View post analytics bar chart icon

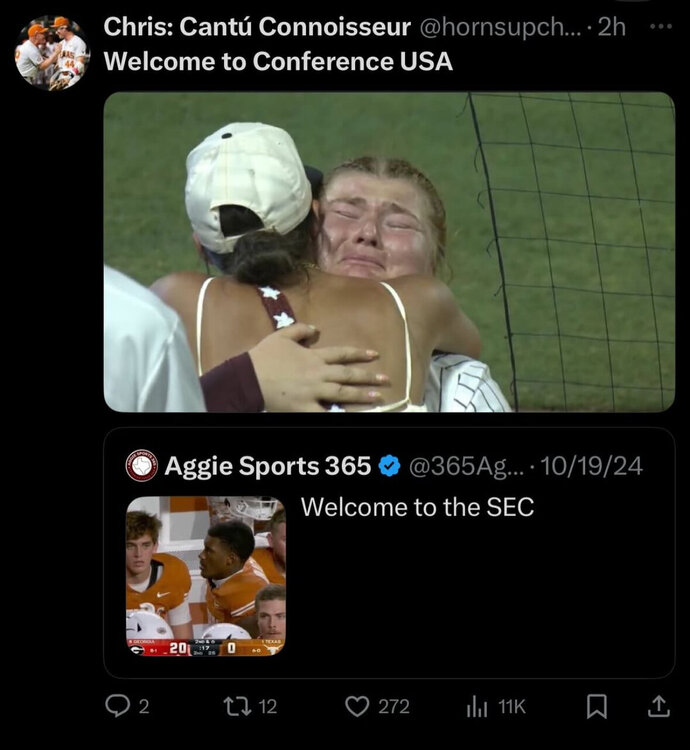[477, 706]
